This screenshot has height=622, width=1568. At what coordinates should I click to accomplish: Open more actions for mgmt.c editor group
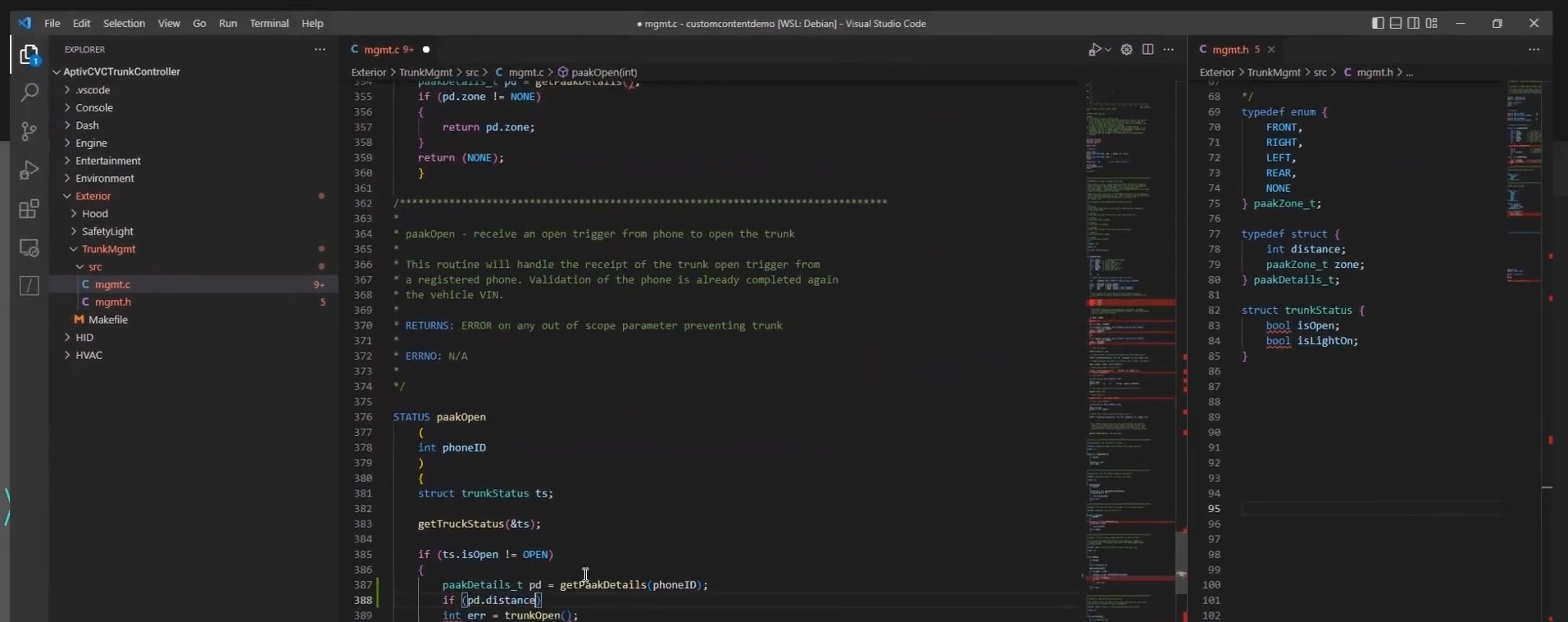pyautogui.click(x=1169, y=50)
